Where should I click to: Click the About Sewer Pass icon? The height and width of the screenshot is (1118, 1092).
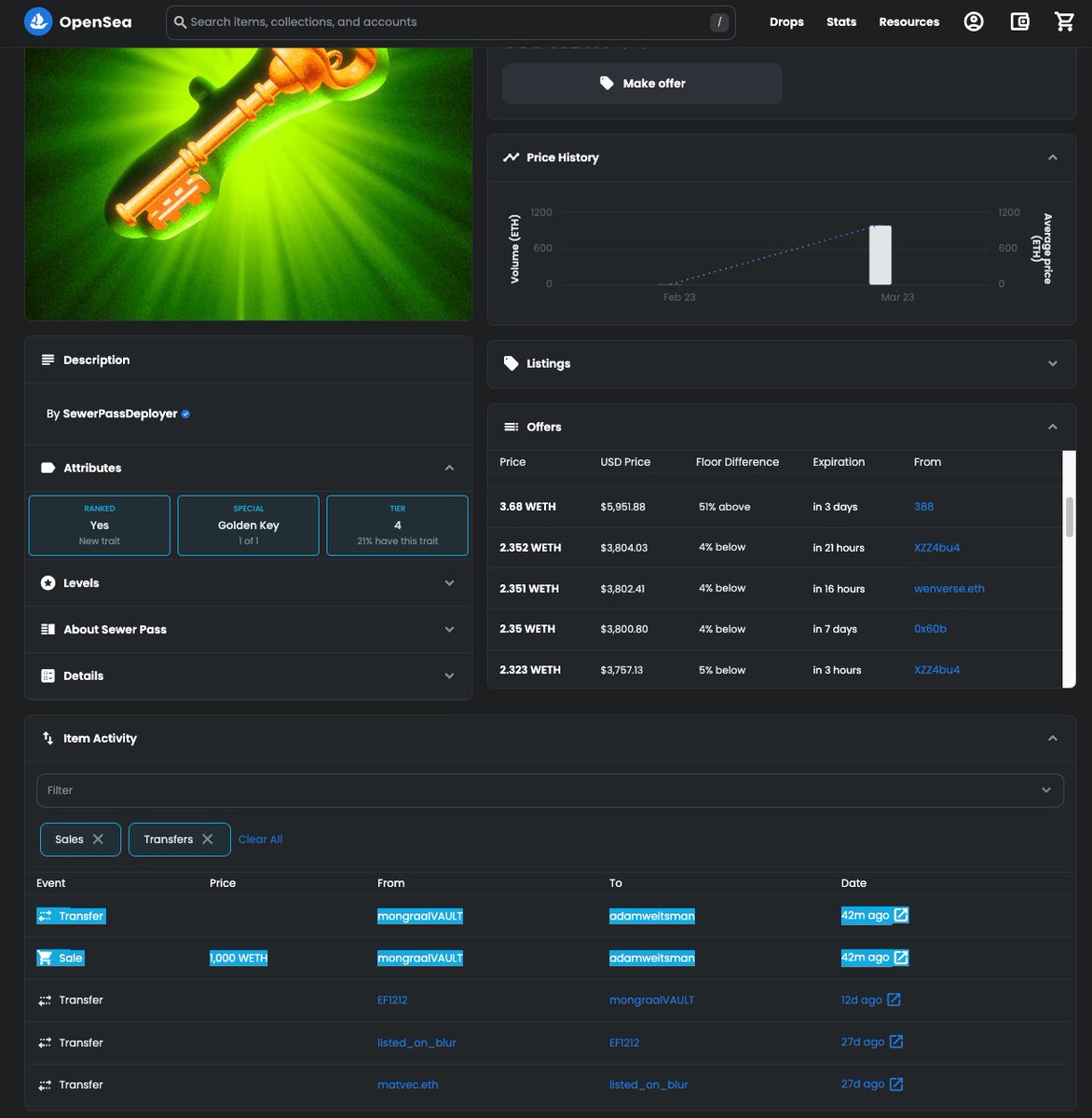pyautogui.click(x=48, y=630)
